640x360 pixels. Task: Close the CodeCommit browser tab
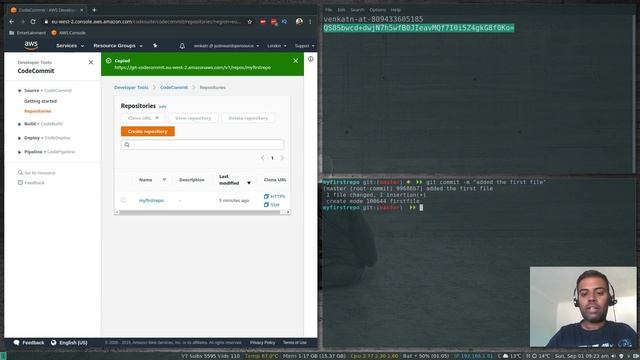point(82,10)
